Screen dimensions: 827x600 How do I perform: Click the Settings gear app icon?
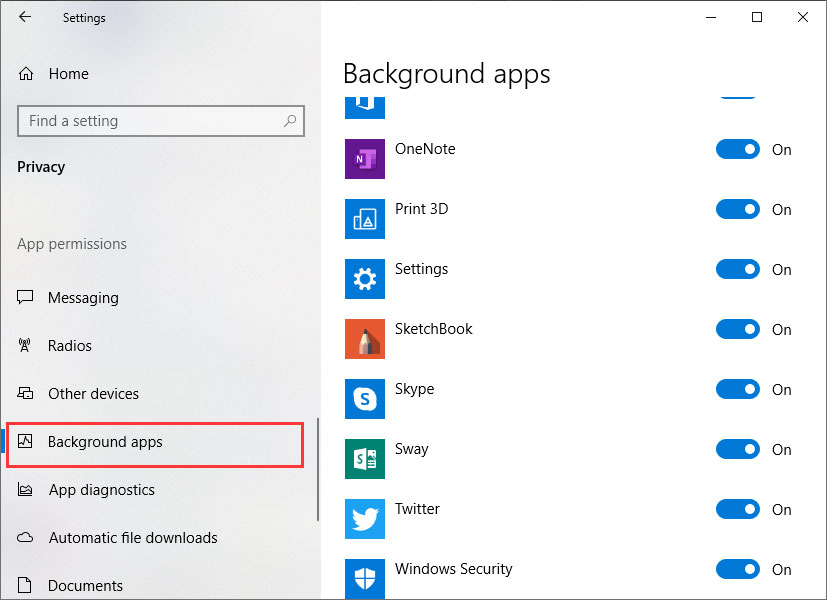click(364, 279)
